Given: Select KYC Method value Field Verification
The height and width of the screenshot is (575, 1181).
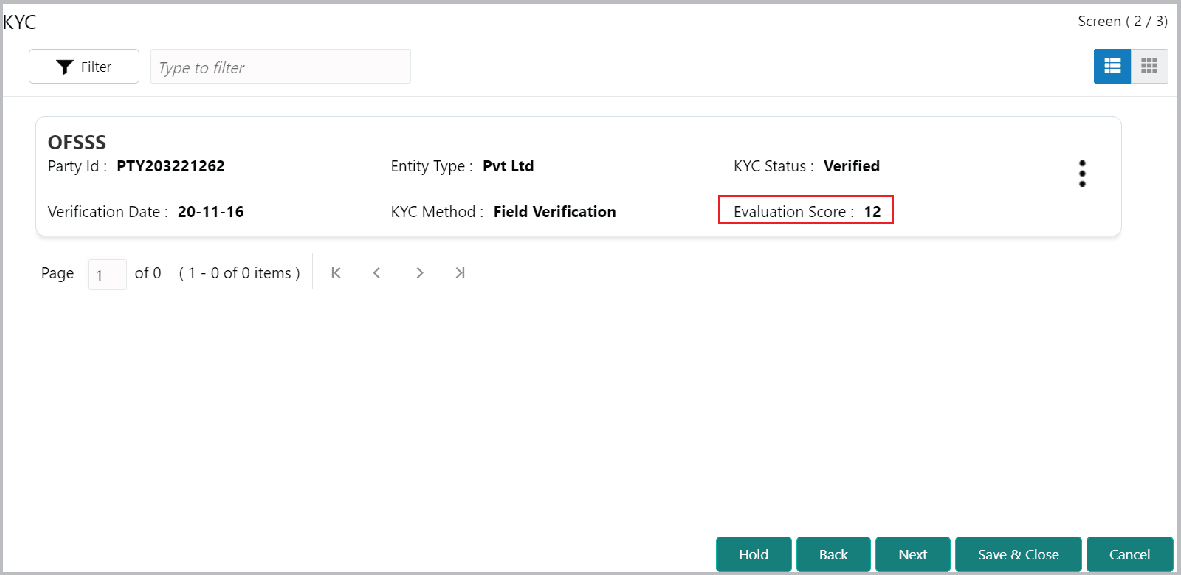Looking at the screenshot, I should [554, 212].
